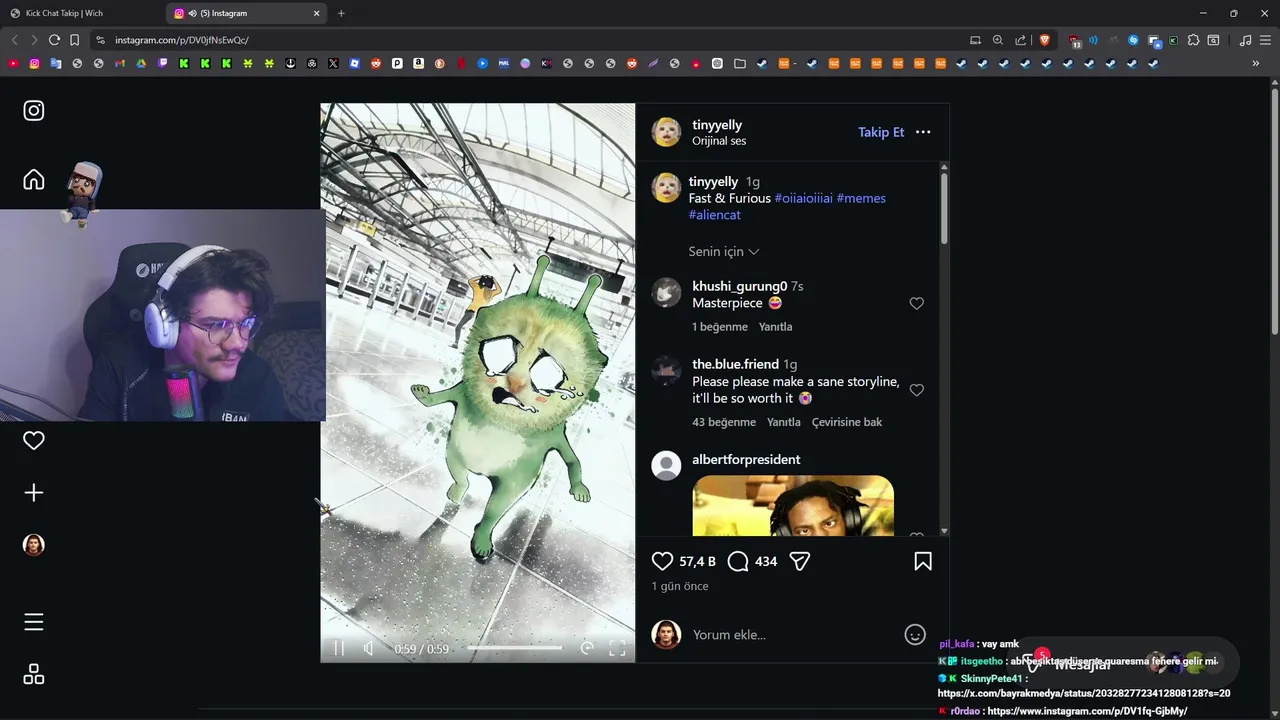1280x720 pixels.
Task: Open the Twitch bookmark in bookmarks bar
Action: pyautogui.click(x=163, y=64)
